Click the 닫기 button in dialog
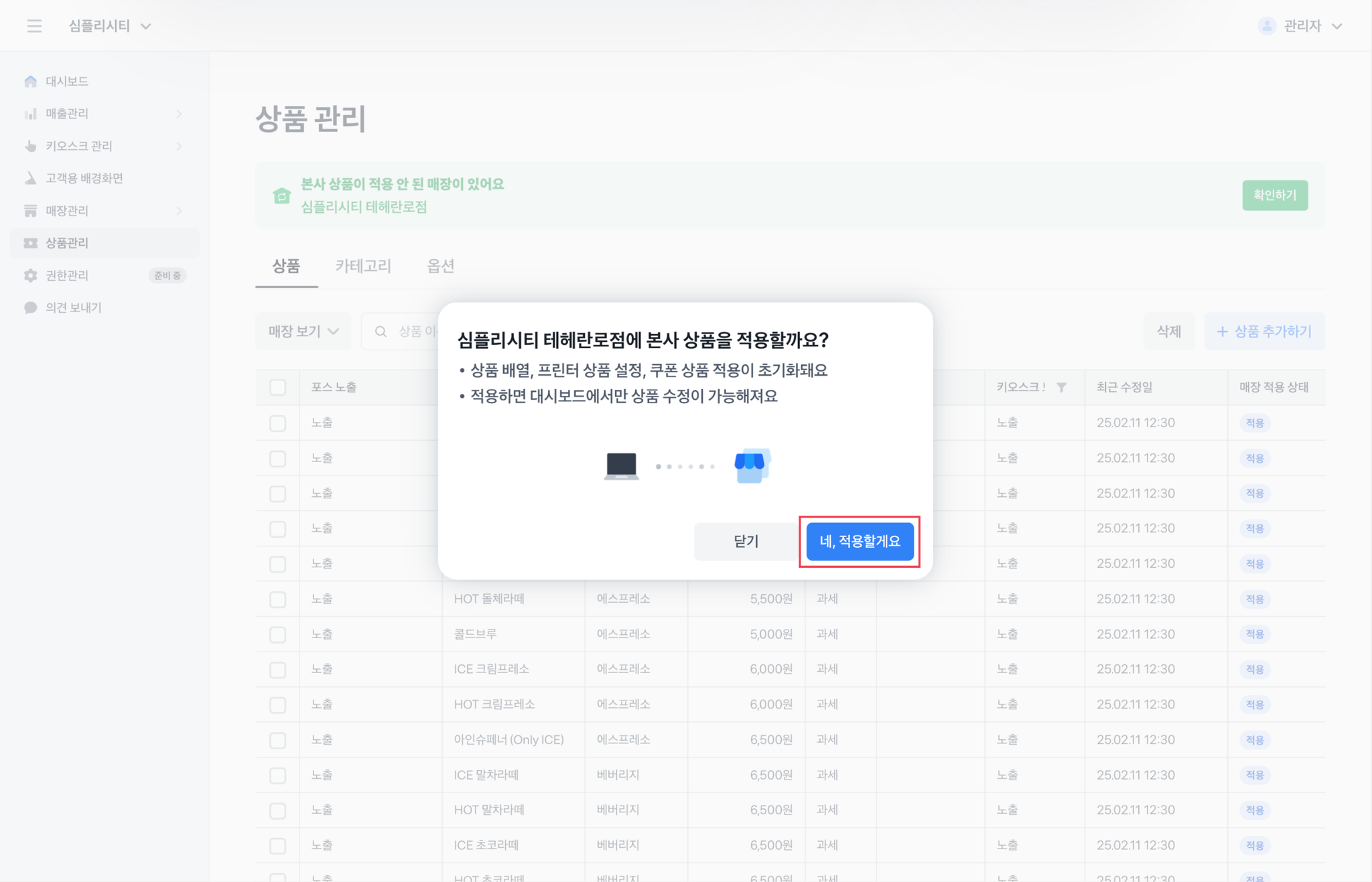Screen dimensions: 1372x882 (x=746, y=541)
